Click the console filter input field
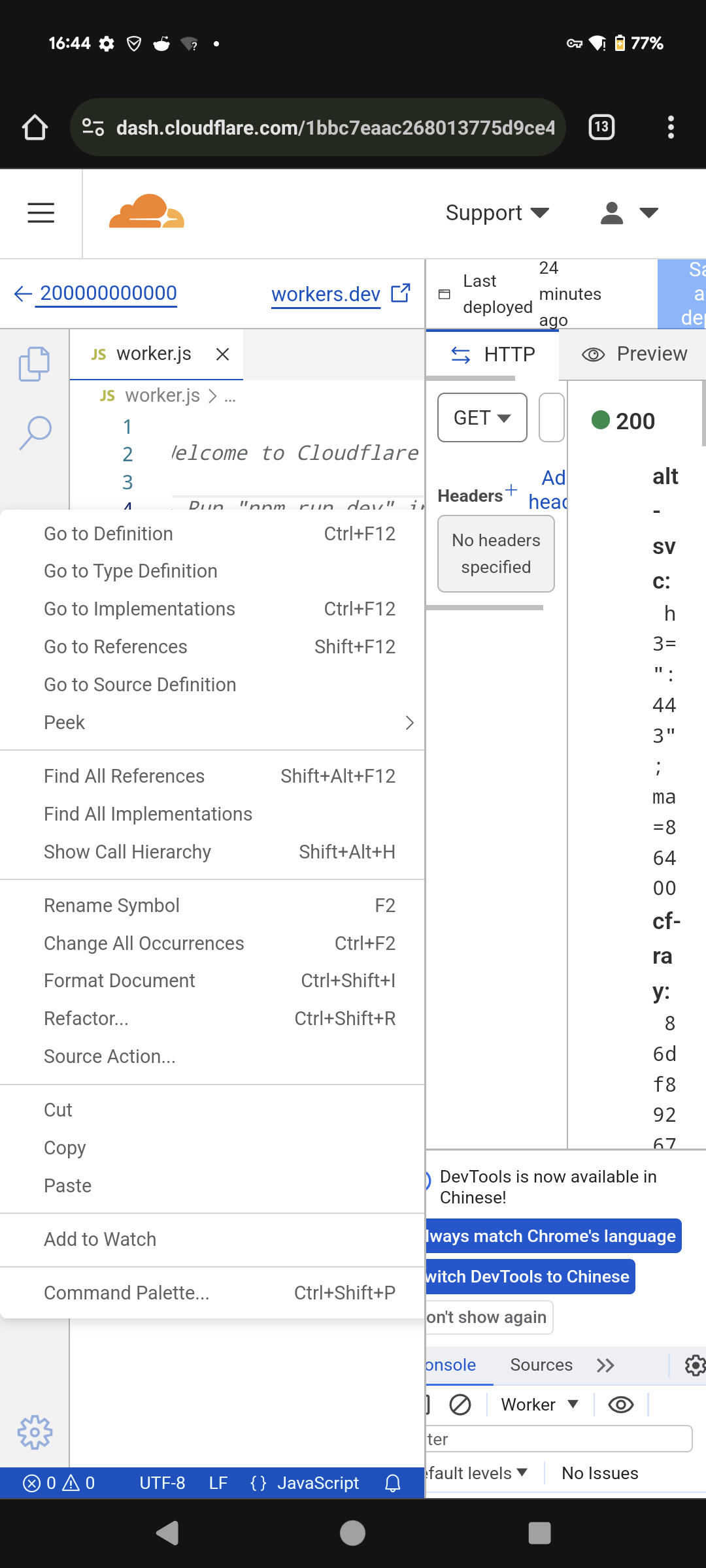Image resolution: width=706 pixels, height=1568 pixels. [x=559, y=1439]
